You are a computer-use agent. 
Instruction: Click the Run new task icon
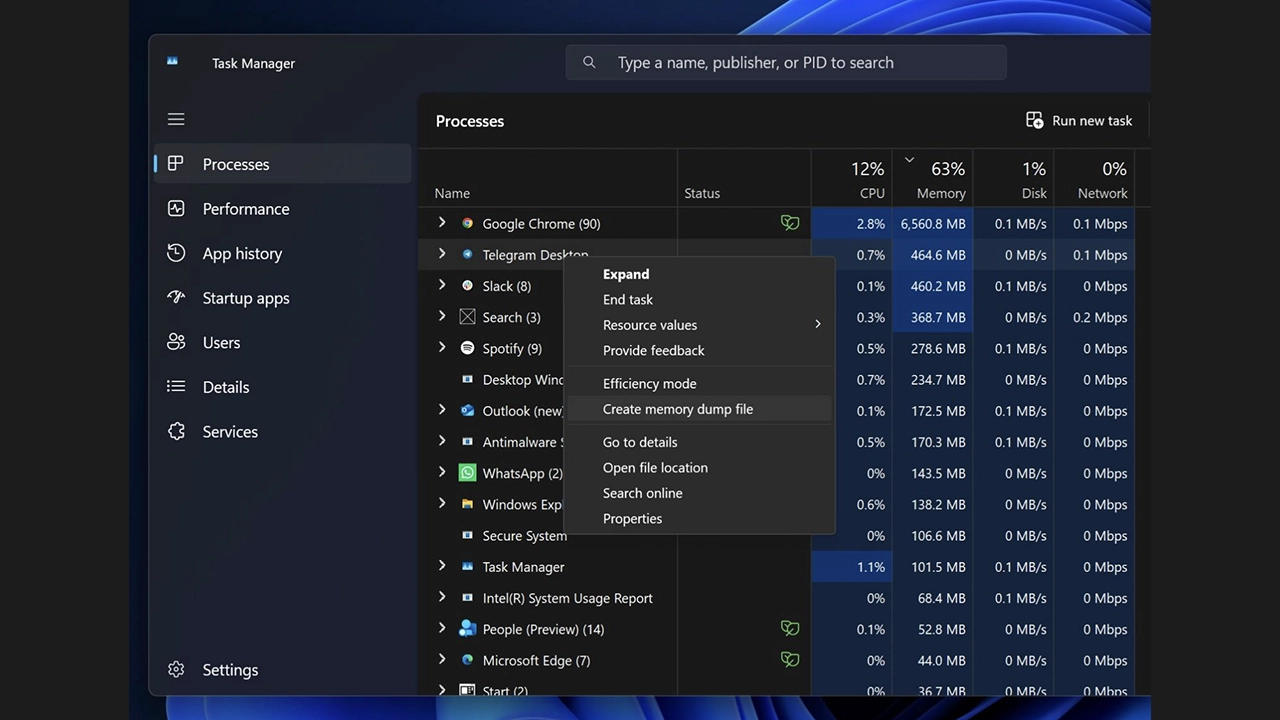tap(1035, 120)
